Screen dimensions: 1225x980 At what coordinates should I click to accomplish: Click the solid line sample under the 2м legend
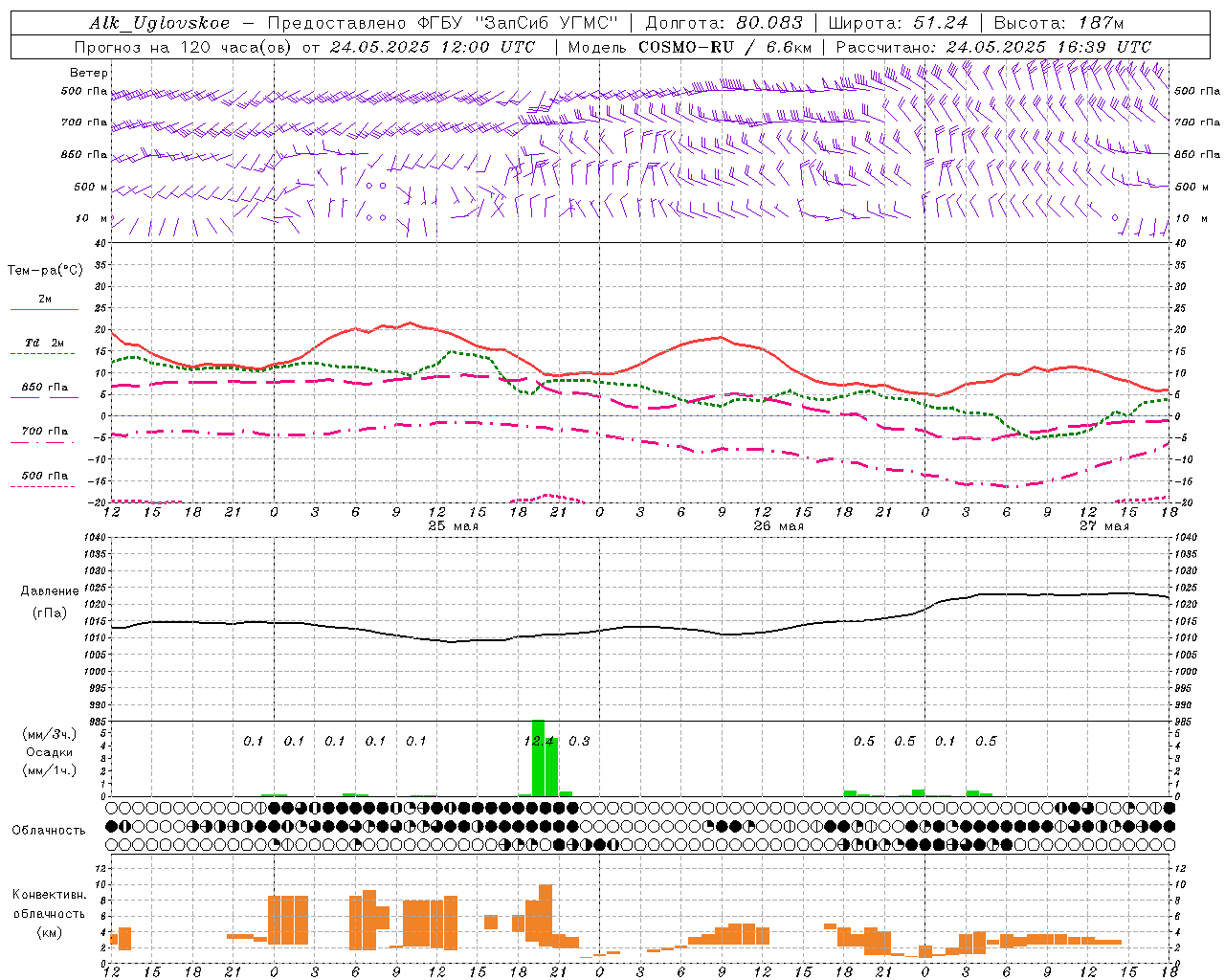pos(44,310)
